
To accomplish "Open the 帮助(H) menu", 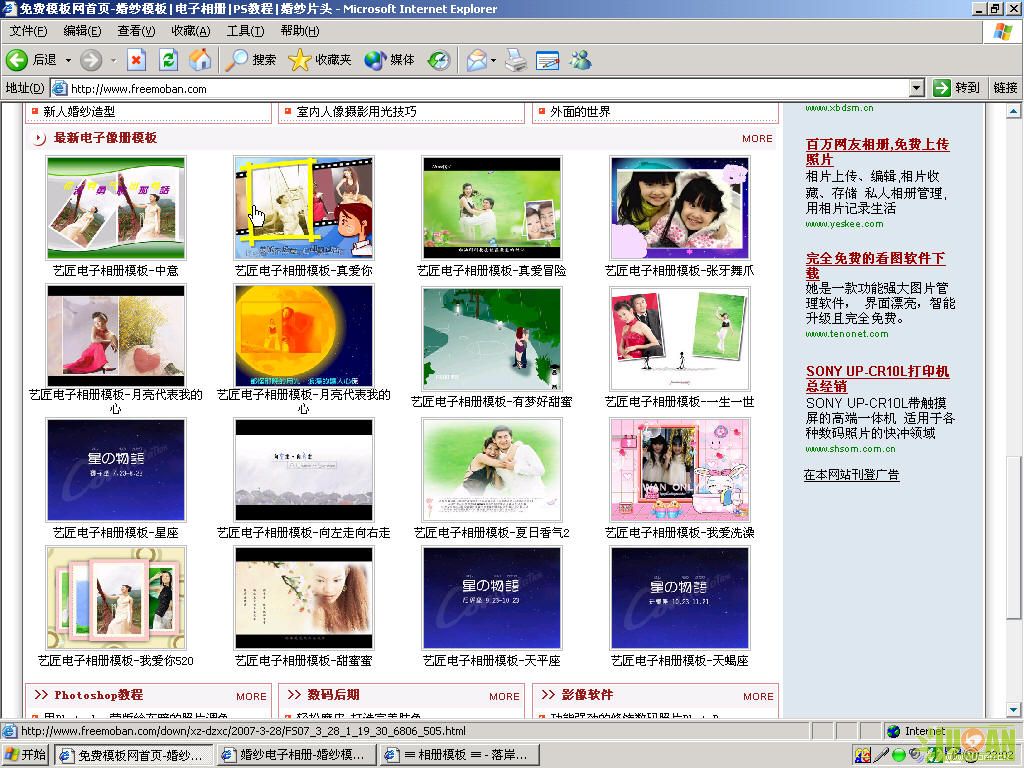I will [300, 31].
